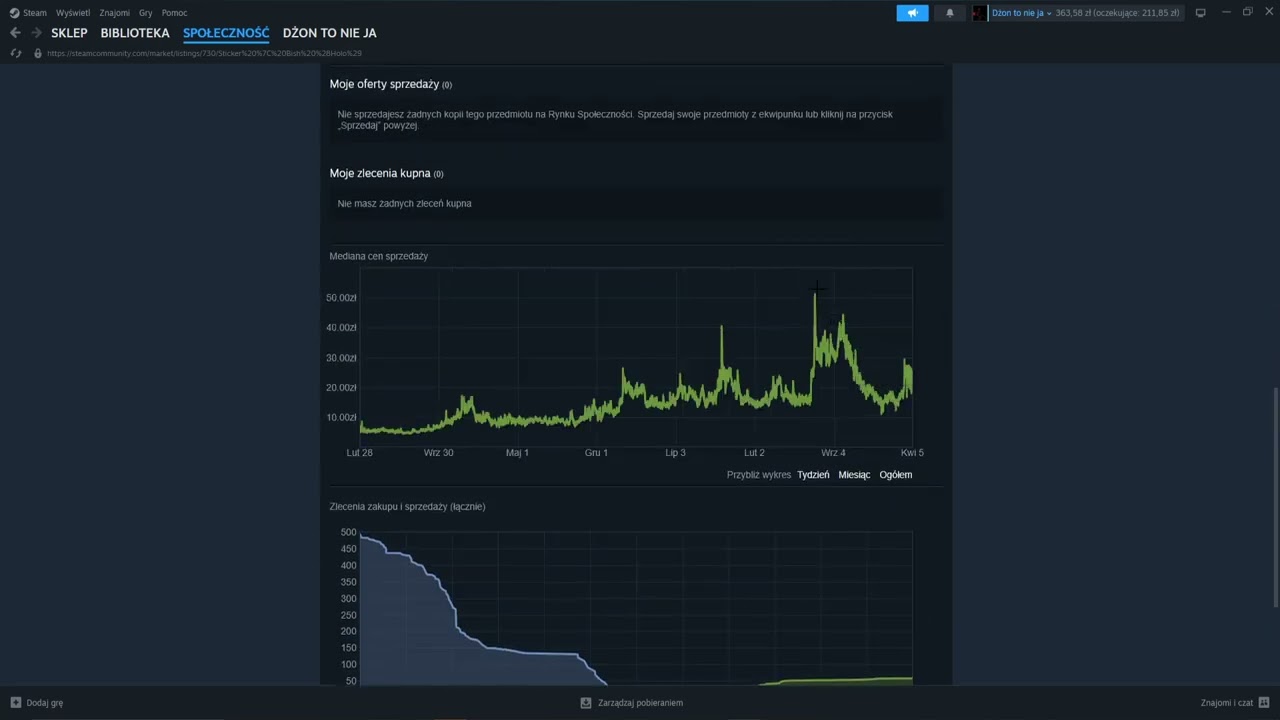The width and height of the screenshot is (1280, 720).
Task: Click the Kwi 5 axis label
Action: pos(912,452)
